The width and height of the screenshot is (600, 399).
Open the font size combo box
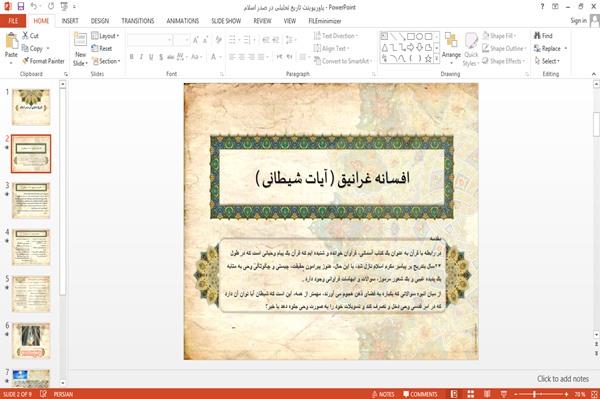point(181,40)
